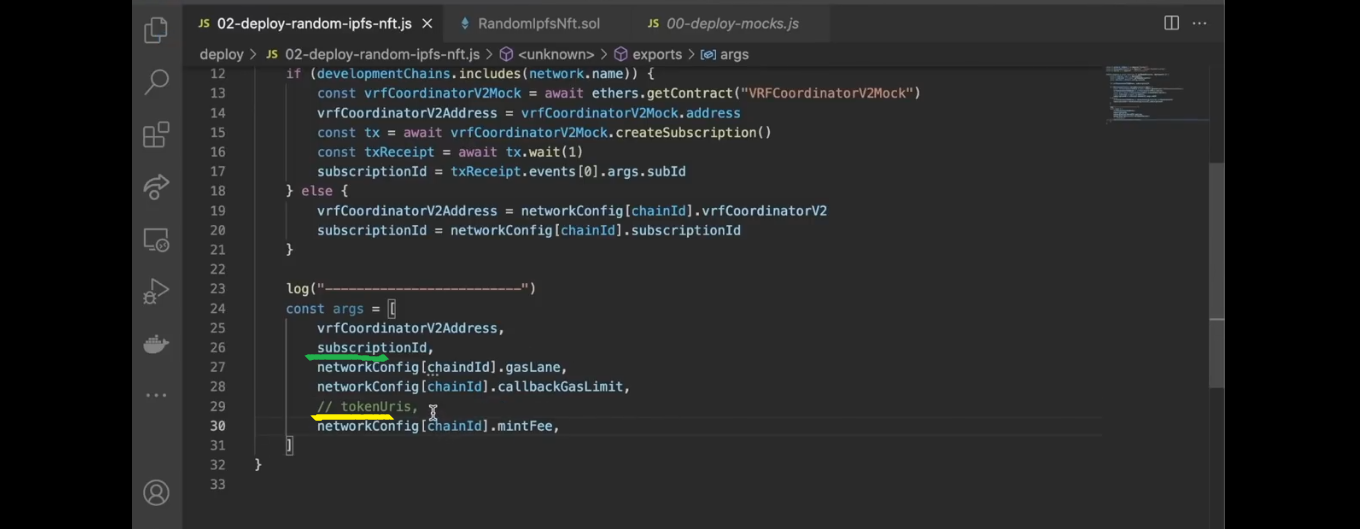Click line number 30 in gutter
The height and width of the screenshot is (529, 1360).
pyautogui.click(x=217, y=426)
